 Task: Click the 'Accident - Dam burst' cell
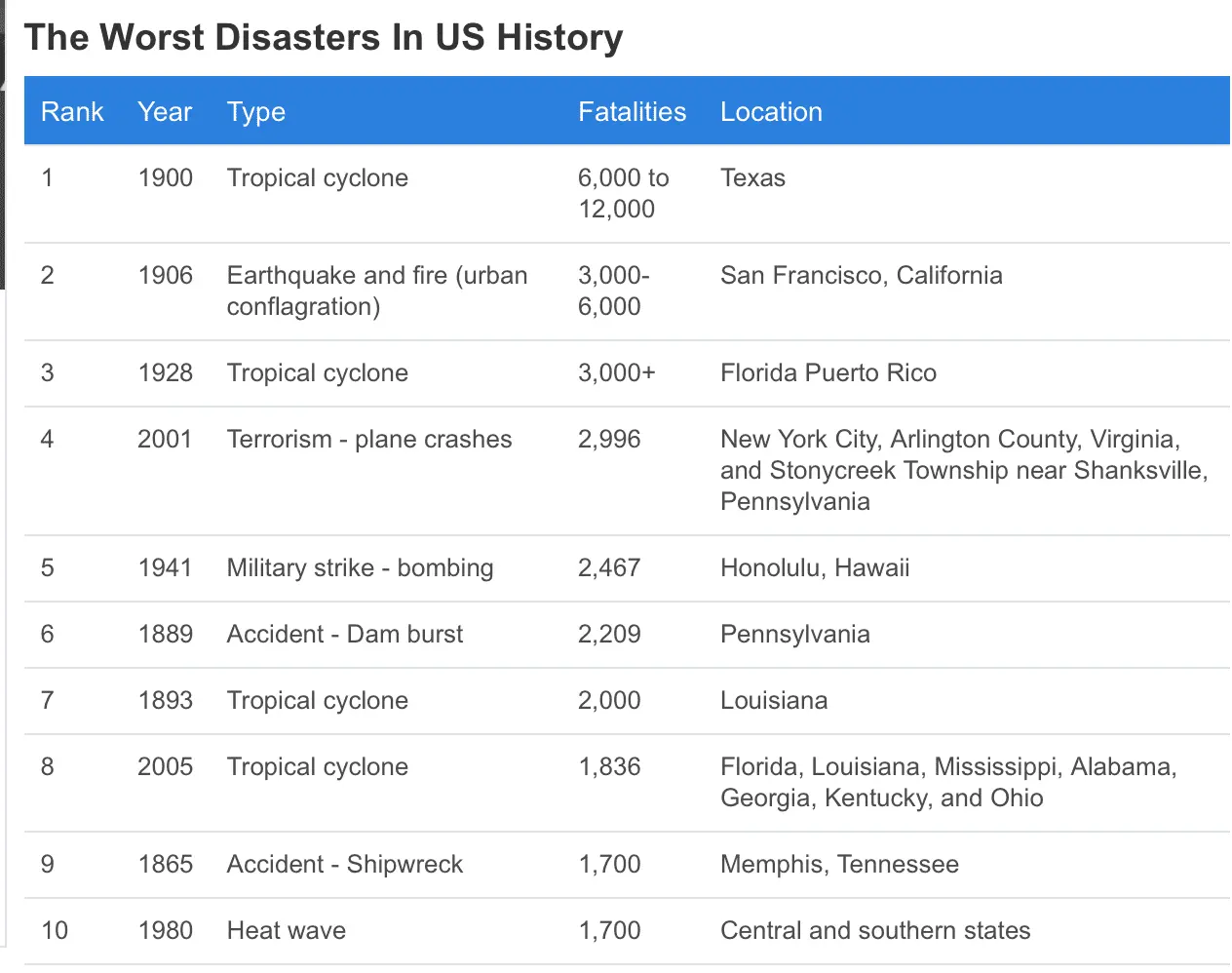click(x=345, y=635)
